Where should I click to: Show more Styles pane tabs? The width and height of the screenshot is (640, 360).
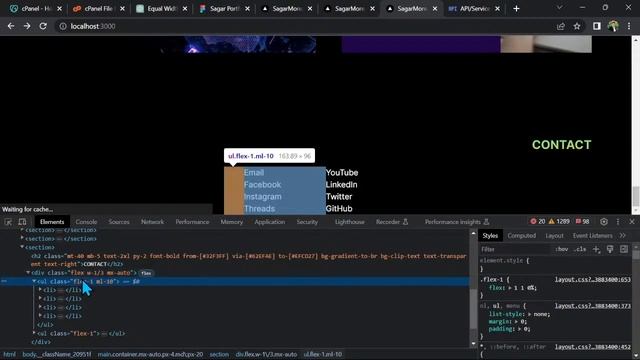point(622,236)
